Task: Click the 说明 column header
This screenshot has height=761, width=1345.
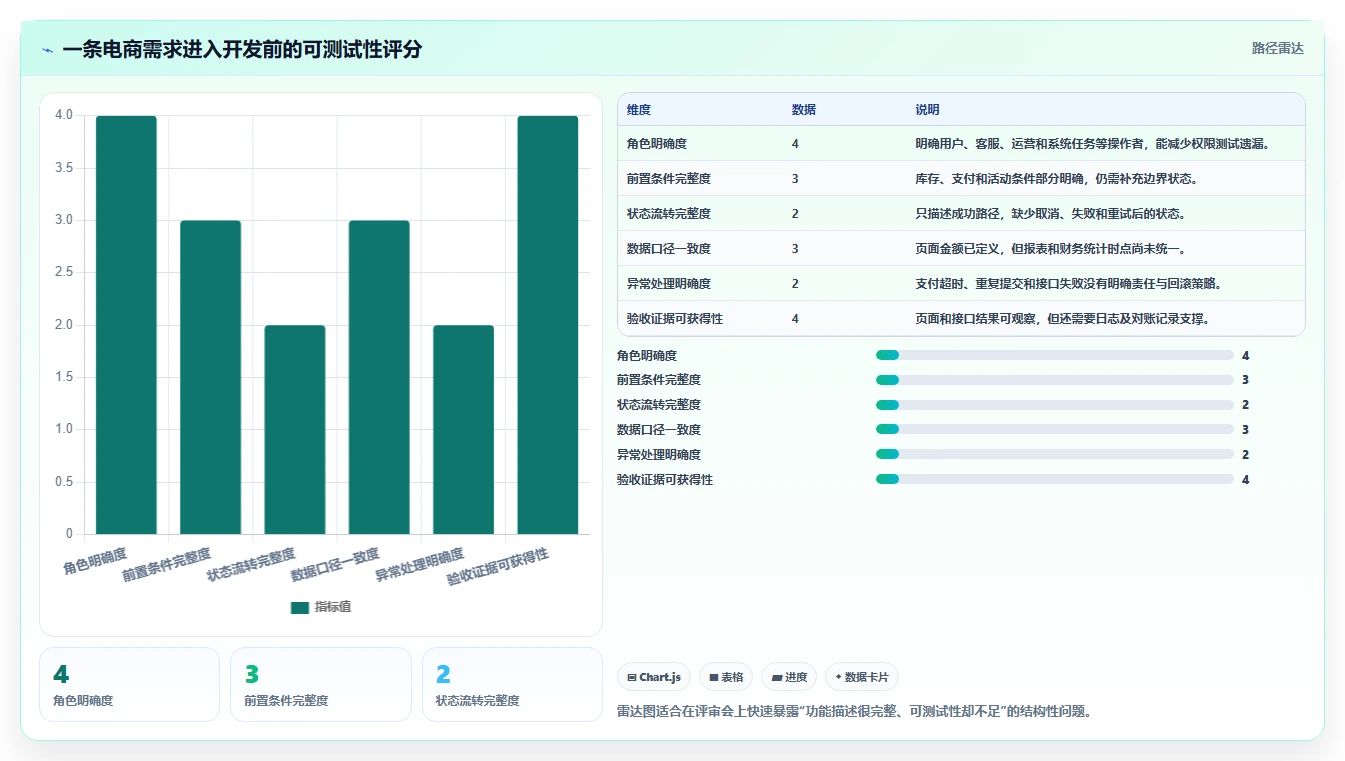Action: click(x=927, y=110)
